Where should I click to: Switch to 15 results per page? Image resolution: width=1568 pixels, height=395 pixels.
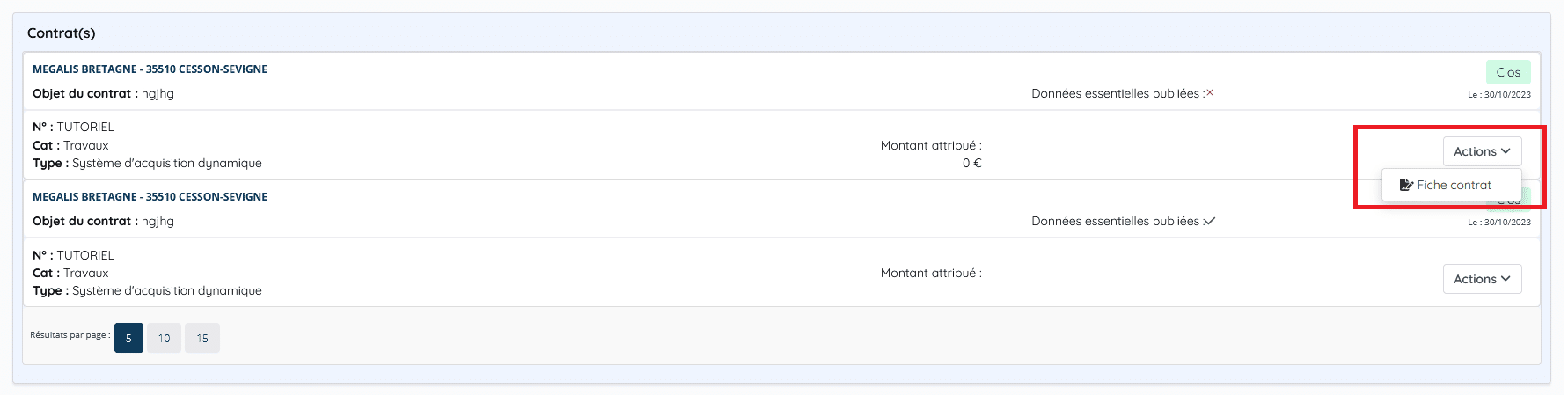[202, 338]
